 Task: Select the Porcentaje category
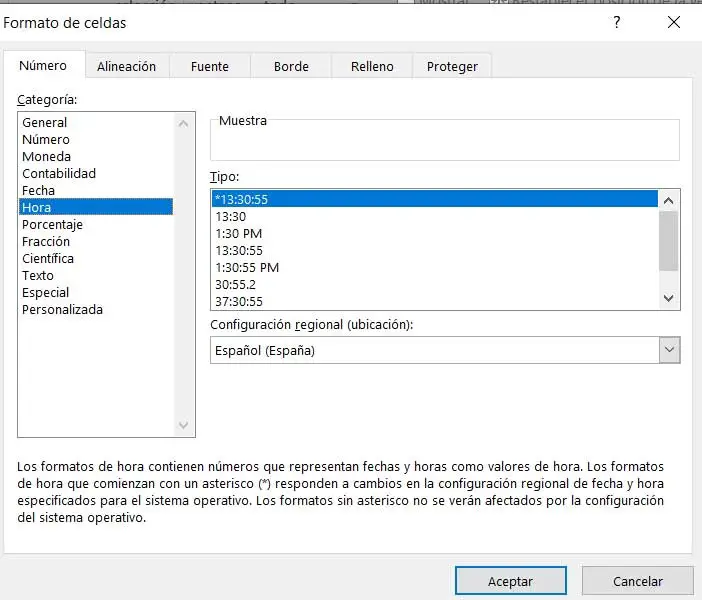click(x=52, y=224)
